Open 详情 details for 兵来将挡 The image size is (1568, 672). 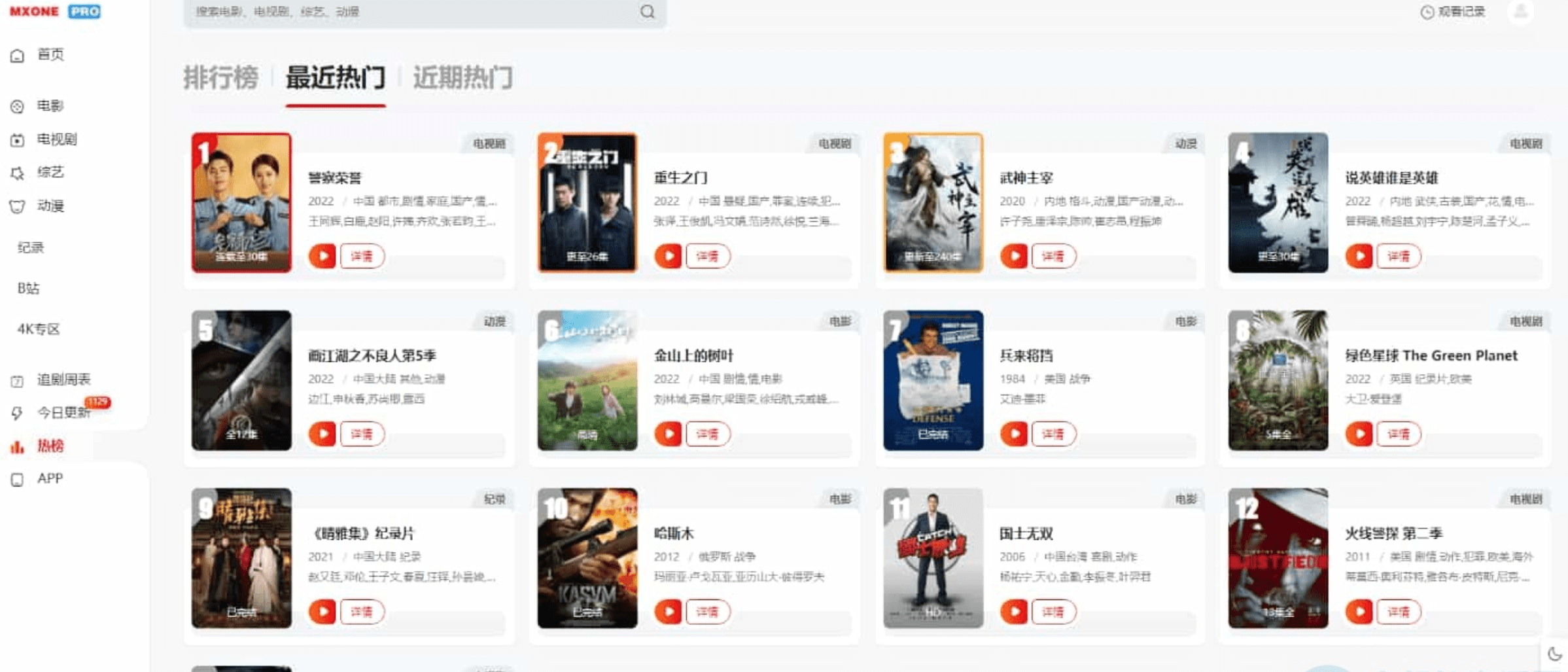1053,434
